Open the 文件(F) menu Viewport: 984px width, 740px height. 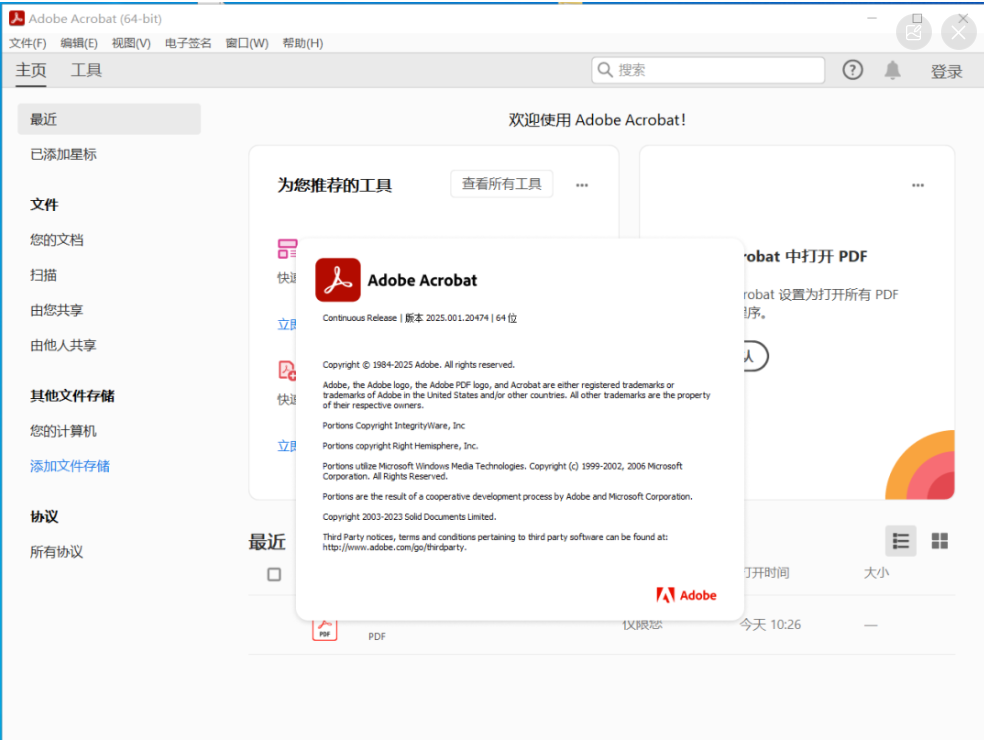click(x=28, y=43)
